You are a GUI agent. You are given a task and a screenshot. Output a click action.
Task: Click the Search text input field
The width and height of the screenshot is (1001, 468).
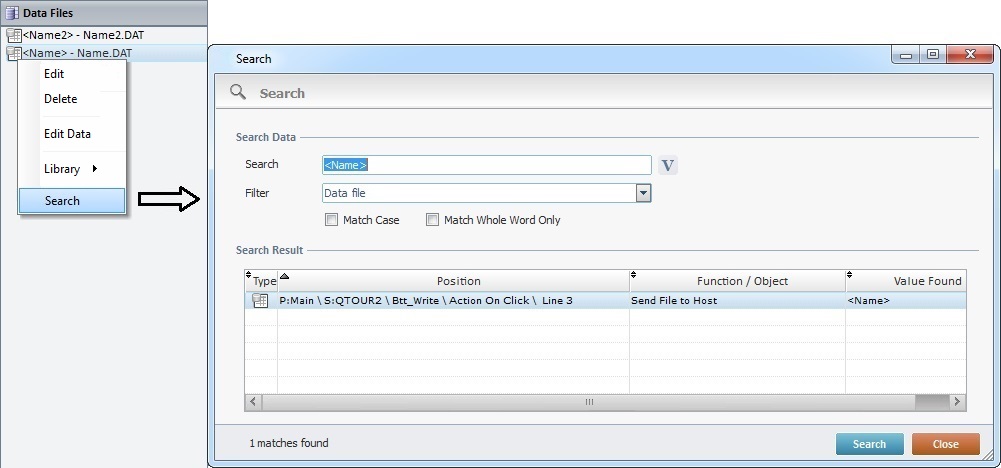(486, 165)
